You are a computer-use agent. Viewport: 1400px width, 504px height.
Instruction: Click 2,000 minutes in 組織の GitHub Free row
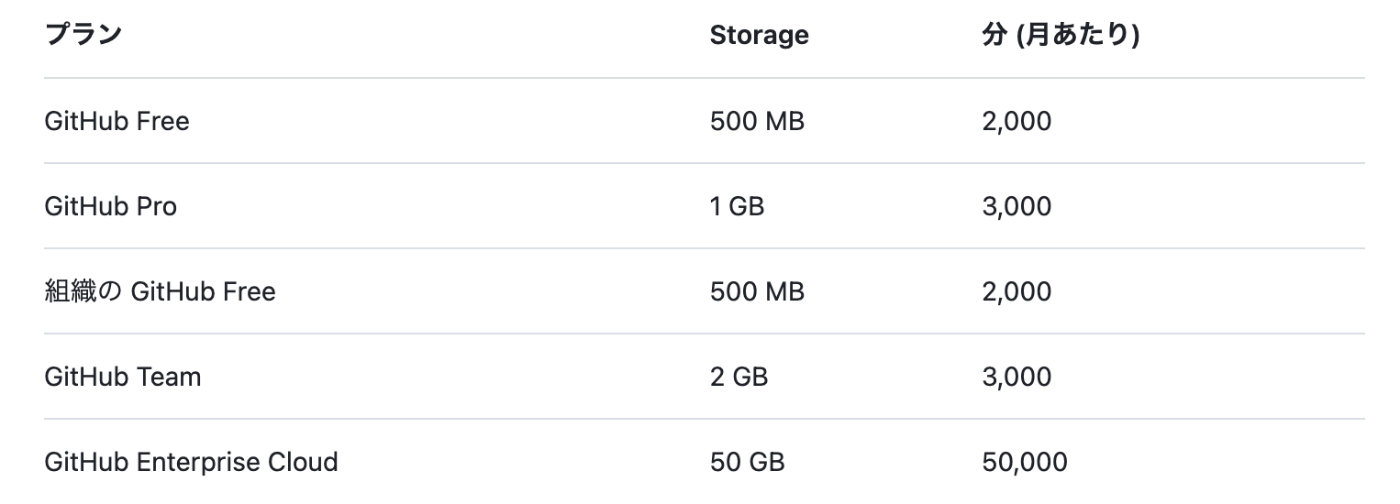tap(1017, 292)
